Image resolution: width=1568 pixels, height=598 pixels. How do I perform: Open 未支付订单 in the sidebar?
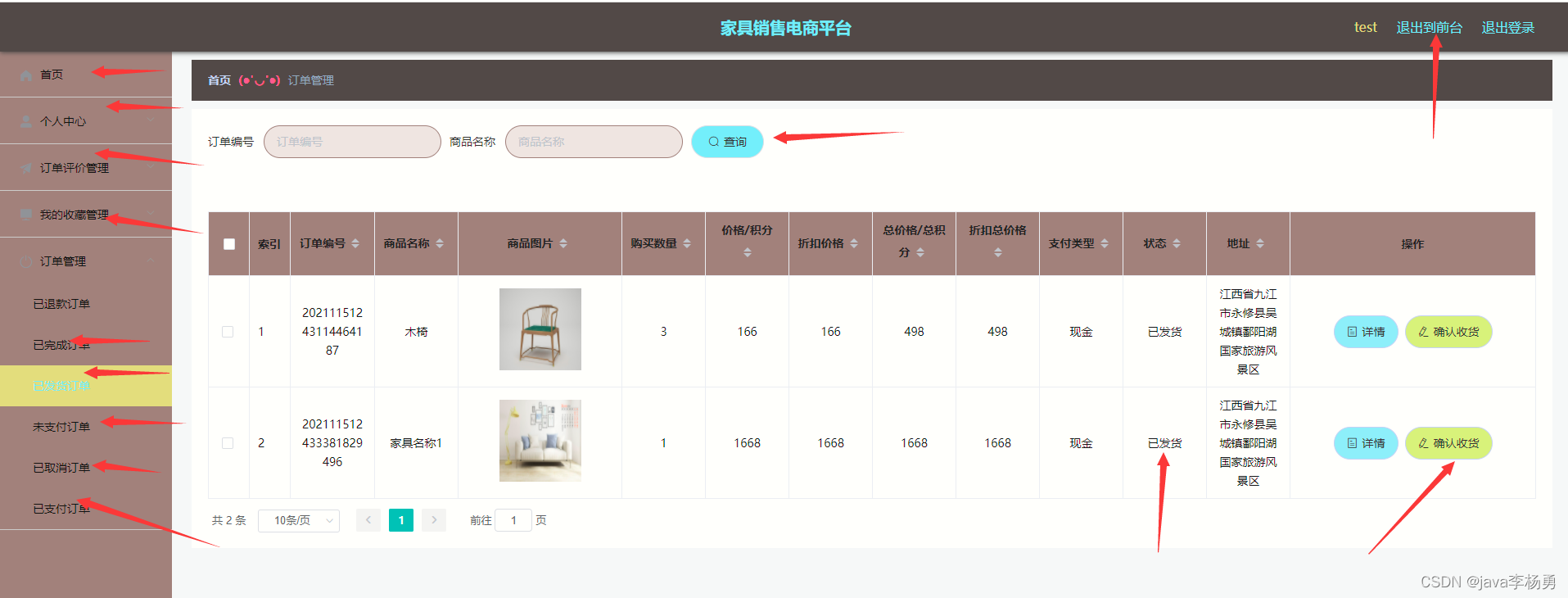point(61,427)
